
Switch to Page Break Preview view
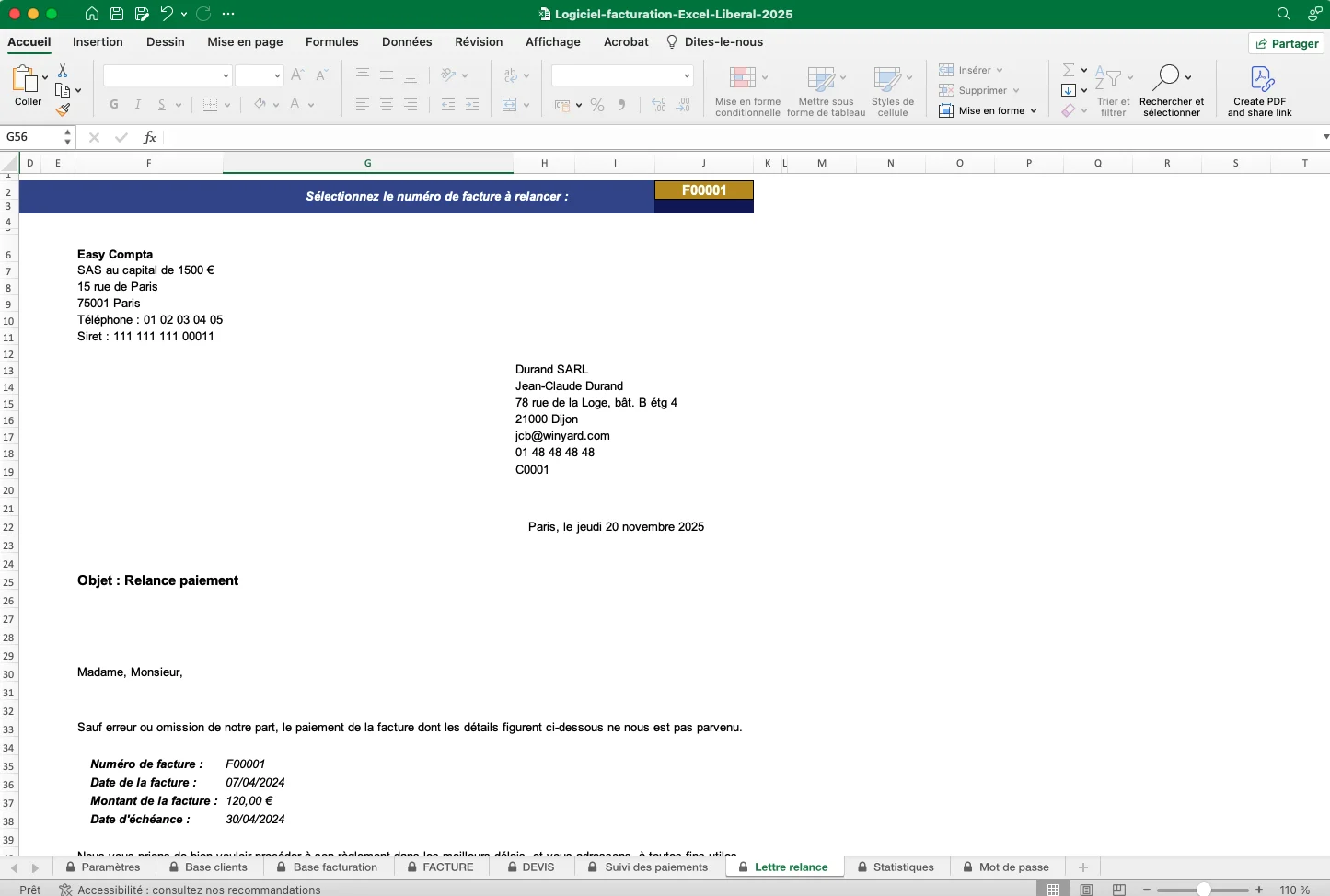click(x=1119, y=890)
